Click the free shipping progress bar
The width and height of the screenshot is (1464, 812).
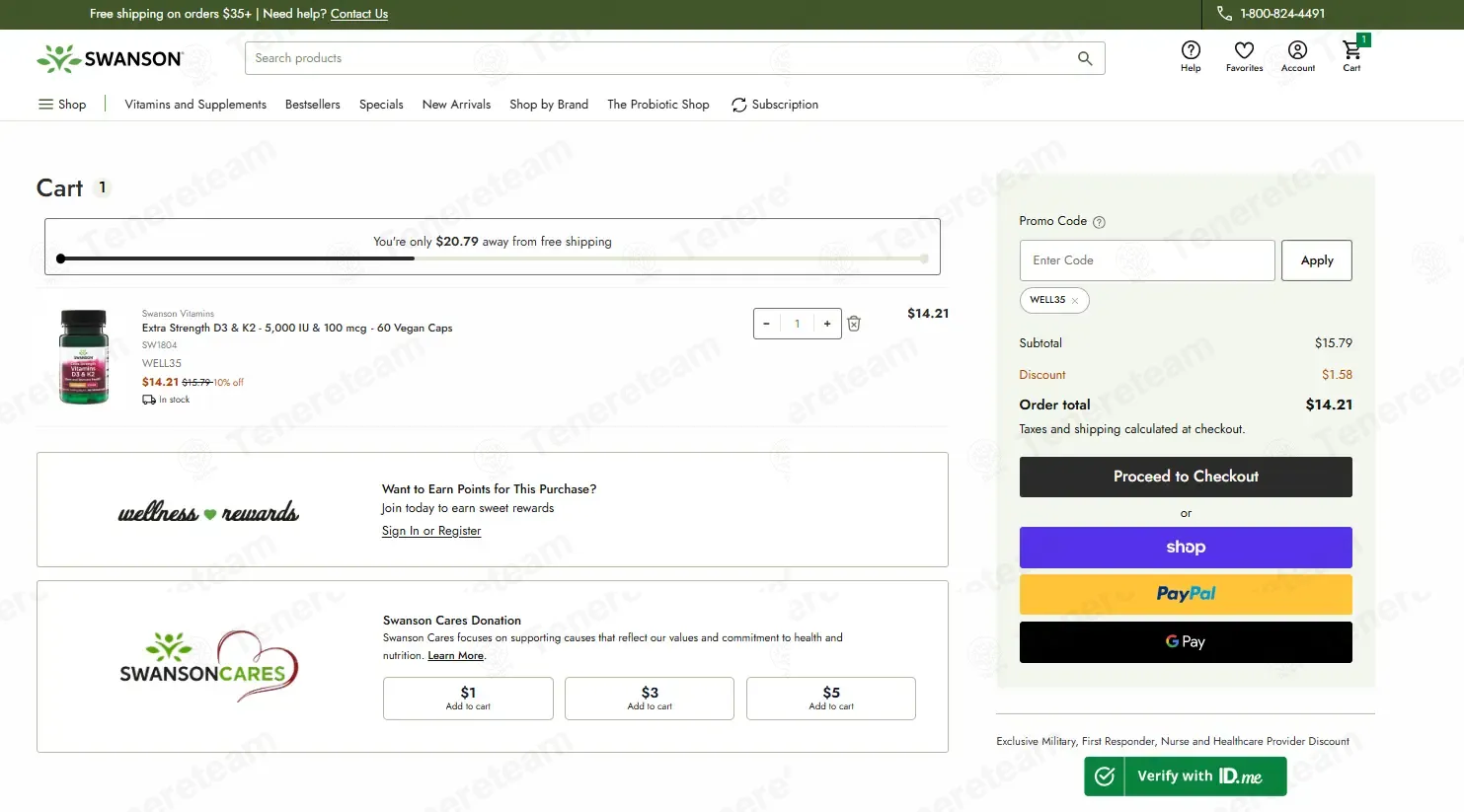click(x=493, y=258)
